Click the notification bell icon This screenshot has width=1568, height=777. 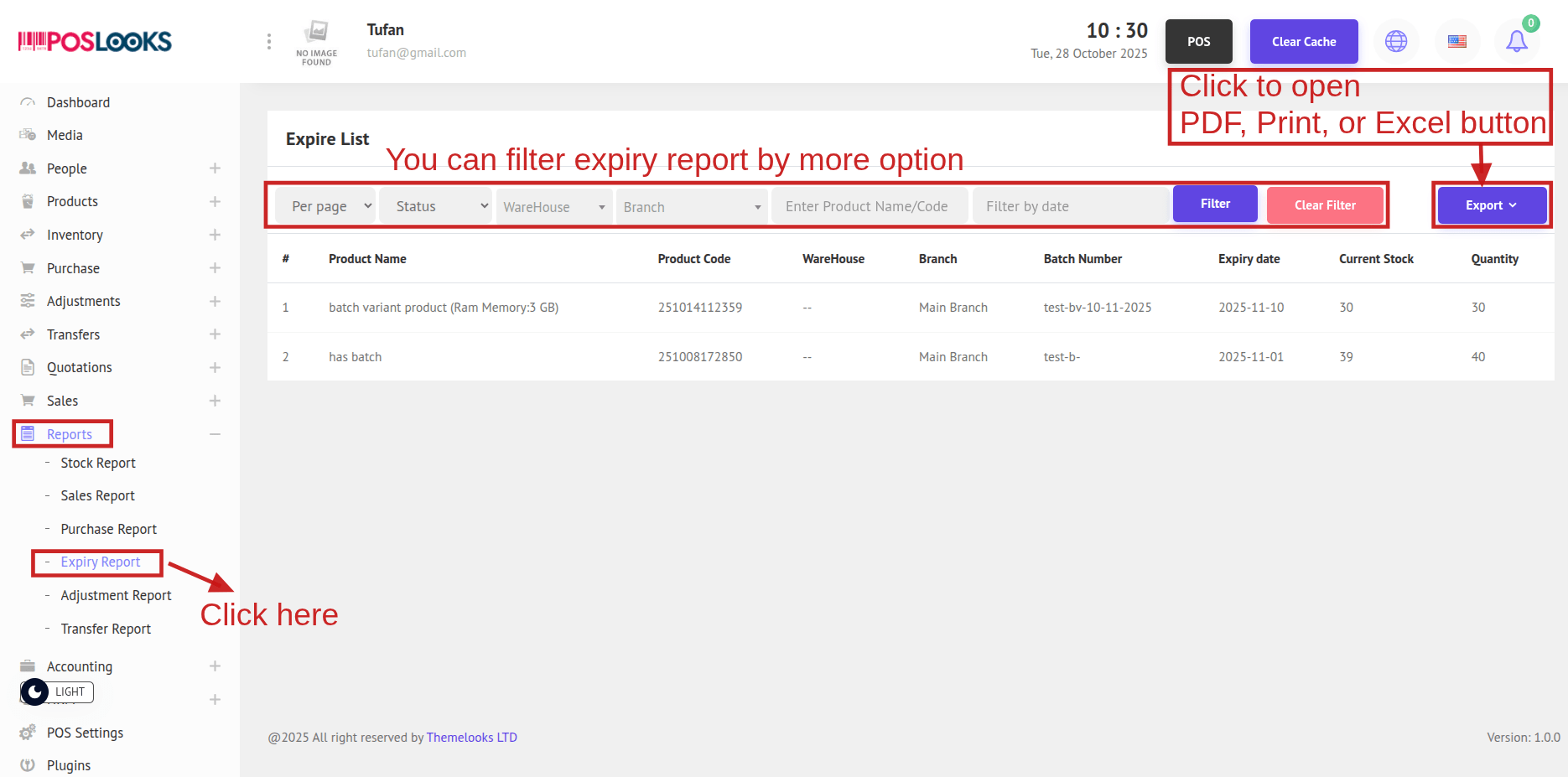tap(1516, 41)
